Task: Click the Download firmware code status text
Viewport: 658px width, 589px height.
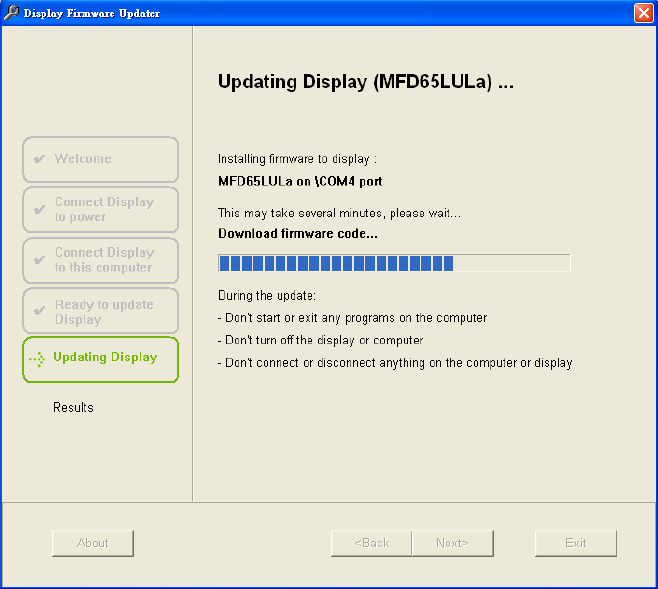Action: (298, 234)
